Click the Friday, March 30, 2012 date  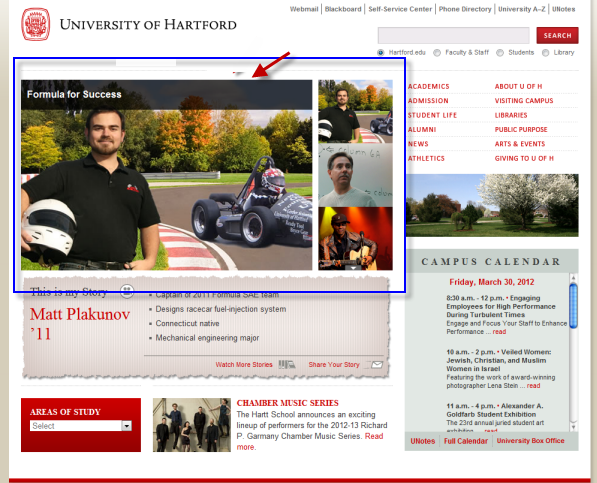point(492,282)
